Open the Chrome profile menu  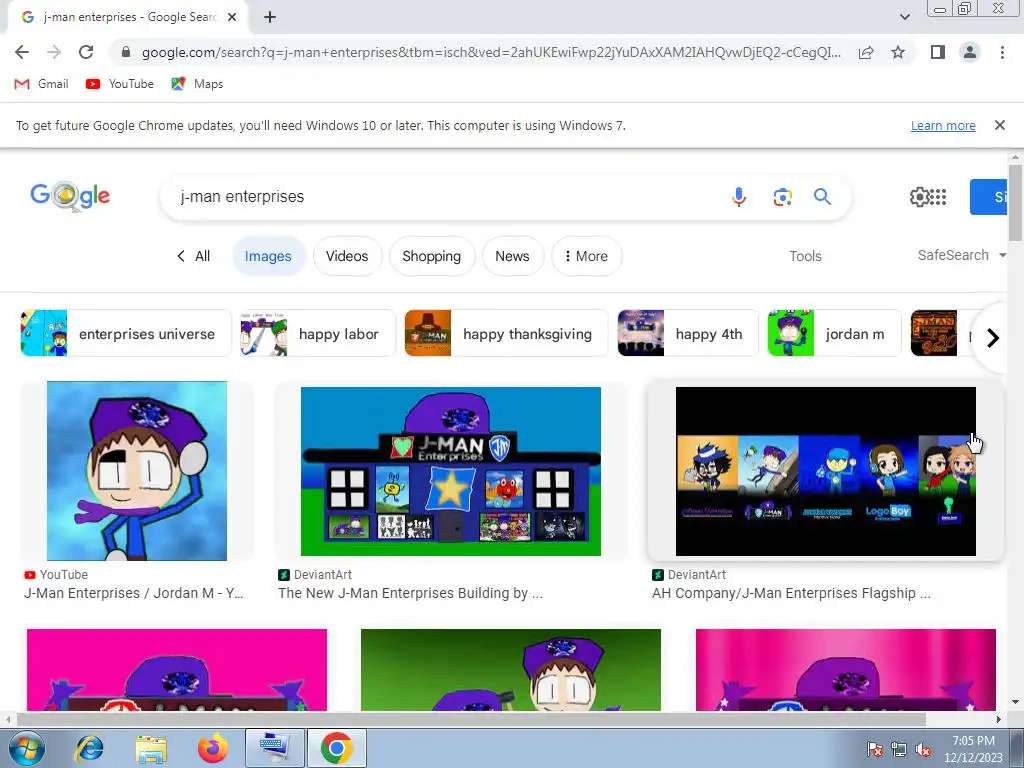970,52
